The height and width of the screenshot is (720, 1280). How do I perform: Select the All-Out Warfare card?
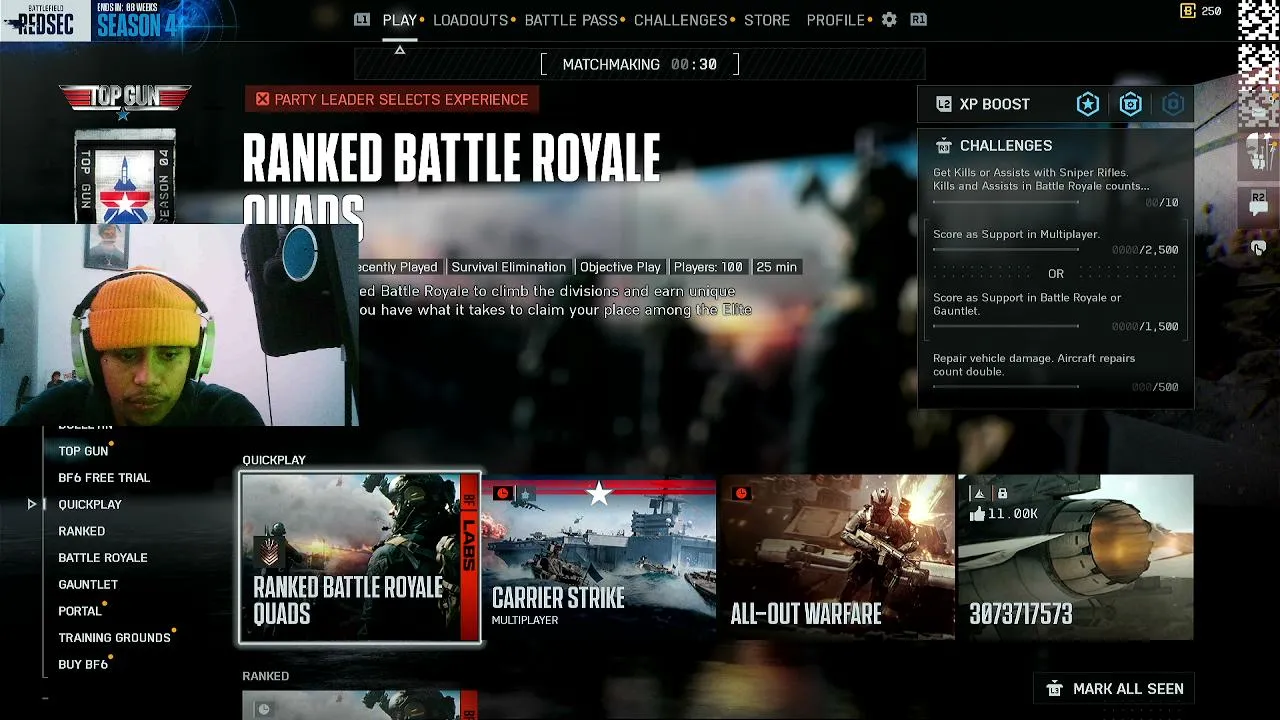click(x=837, y=557)
